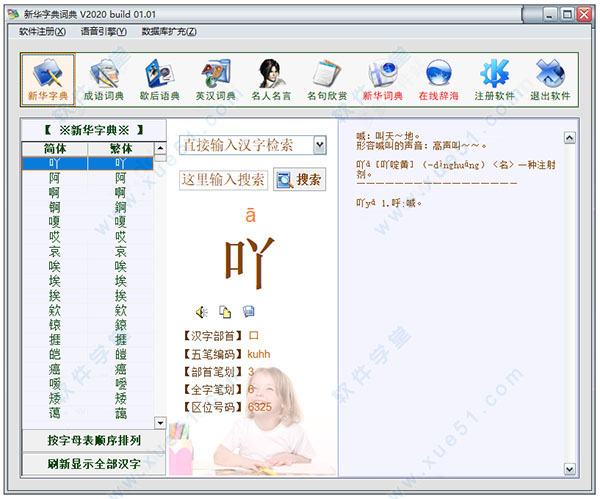
Task: Click the 刷新显示全部汉字 button
Action: [93, 463]
